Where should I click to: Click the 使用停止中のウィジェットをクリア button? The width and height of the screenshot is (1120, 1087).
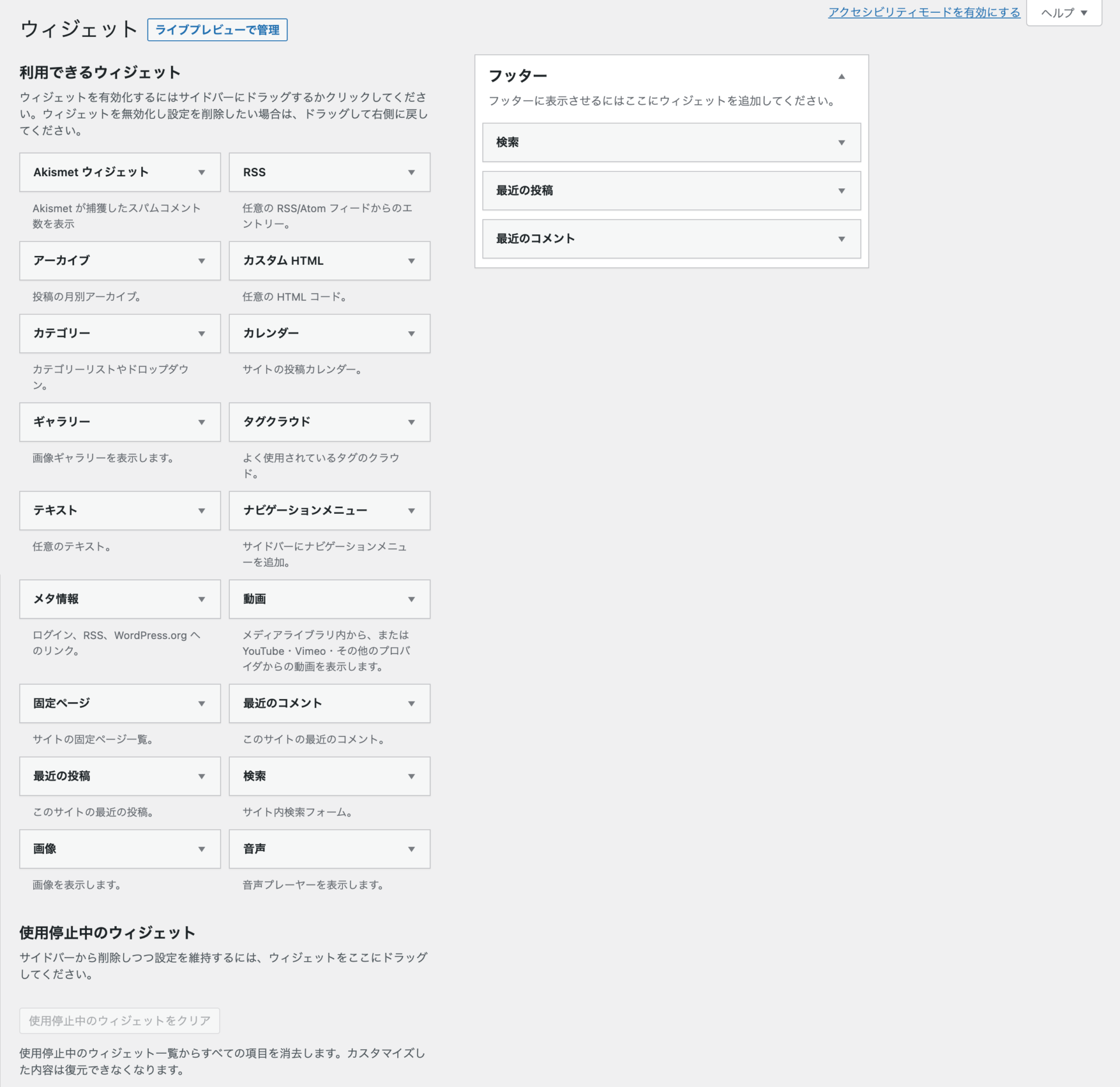(120, 1021)
